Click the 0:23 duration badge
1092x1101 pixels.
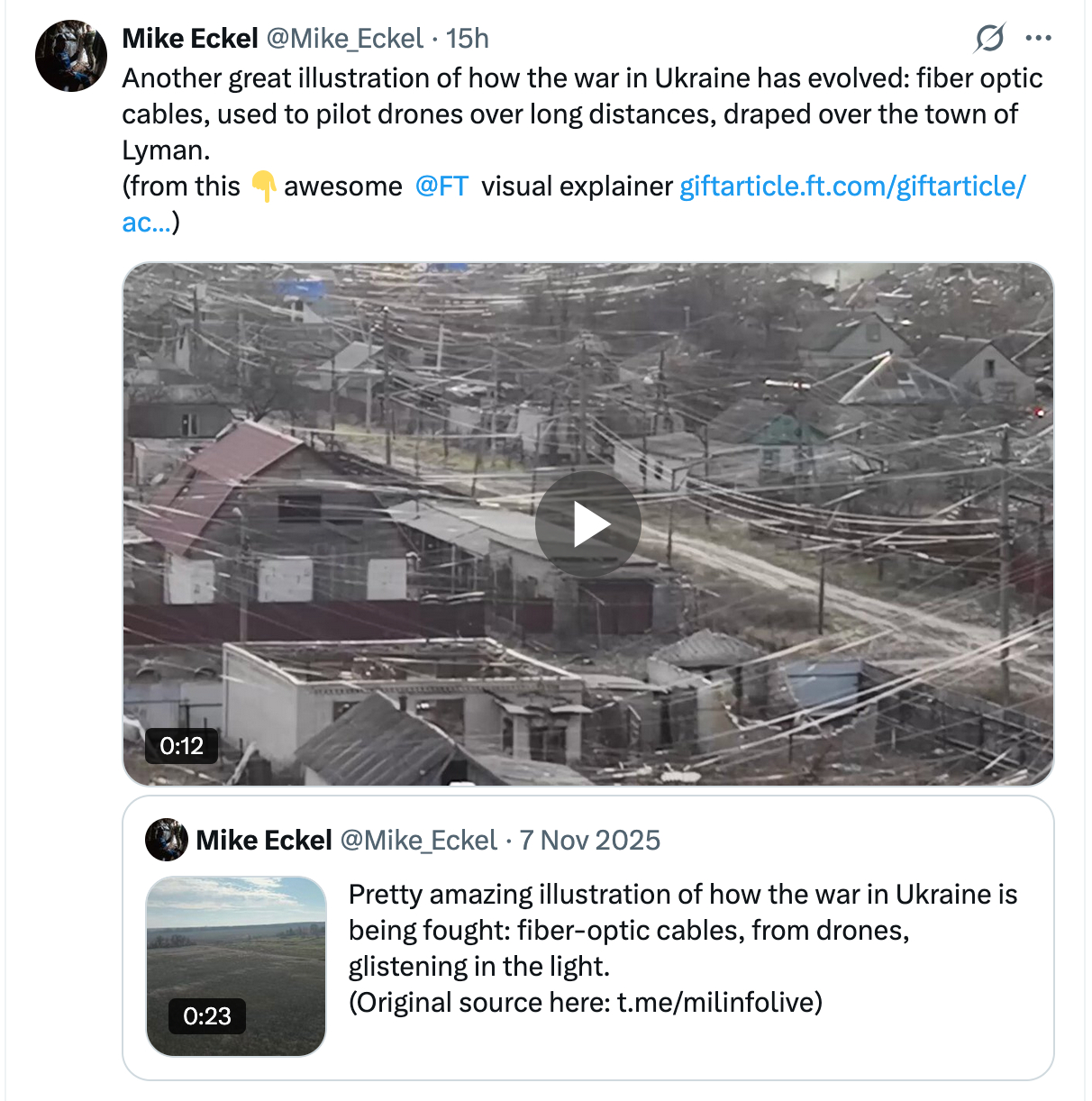[x=206, y=1016]
